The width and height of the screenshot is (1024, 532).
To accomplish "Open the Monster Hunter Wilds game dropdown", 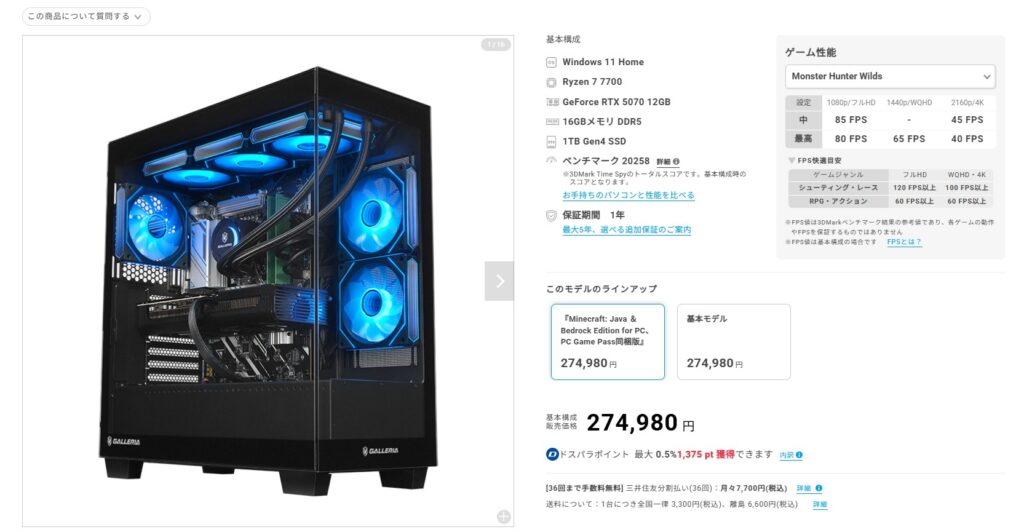I will pos(890,76).
